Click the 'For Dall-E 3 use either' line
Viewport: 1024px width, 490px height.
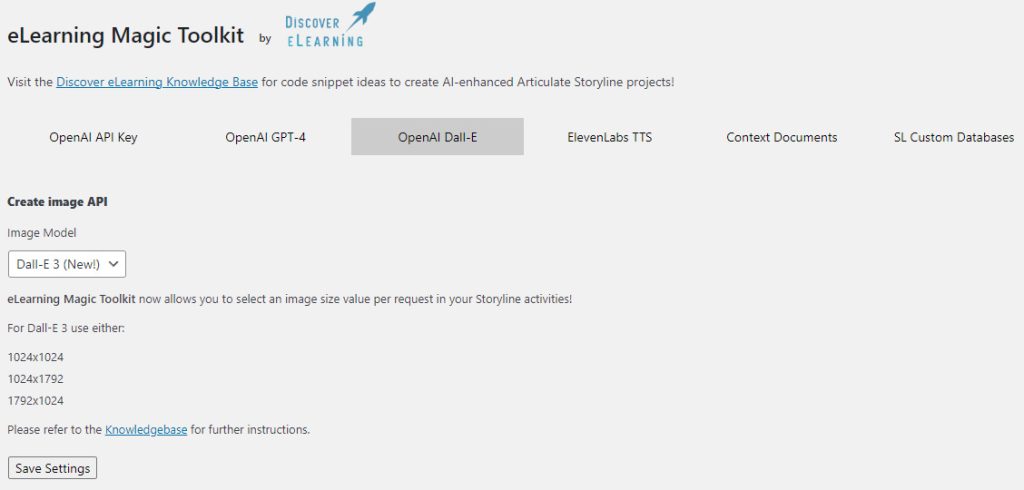[66, 327]
